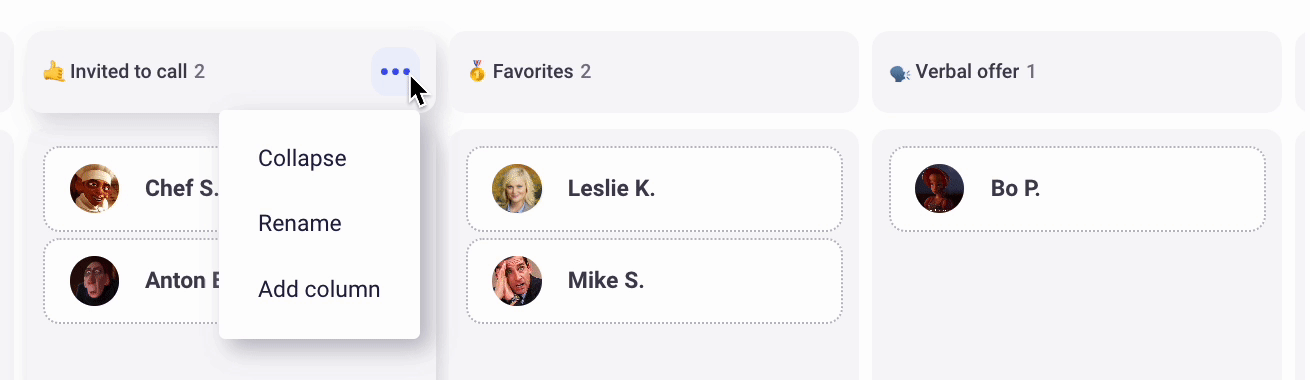The height and width of the screenshot is (380, 1310).
Task: Choose Add column from the menu
Action: point(319,289)
